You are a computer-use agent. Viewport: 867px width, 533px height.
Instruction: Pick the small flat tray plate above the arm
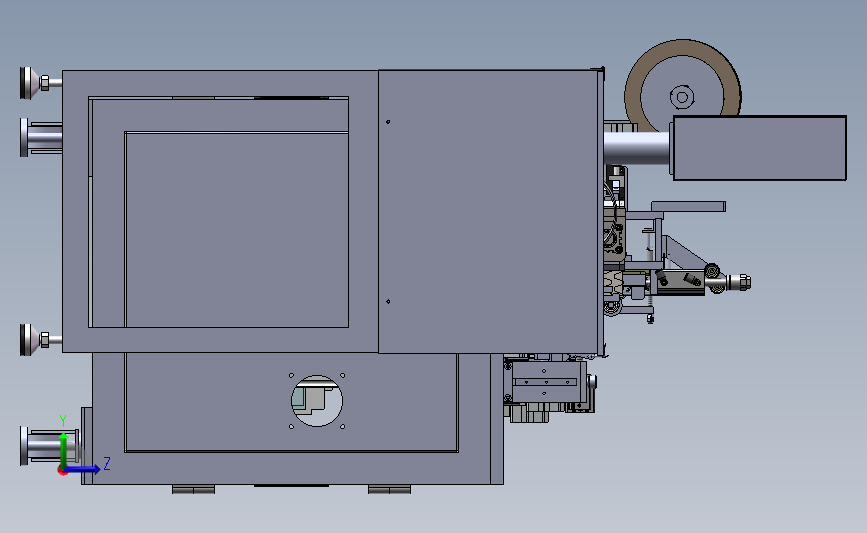[688, 206]
